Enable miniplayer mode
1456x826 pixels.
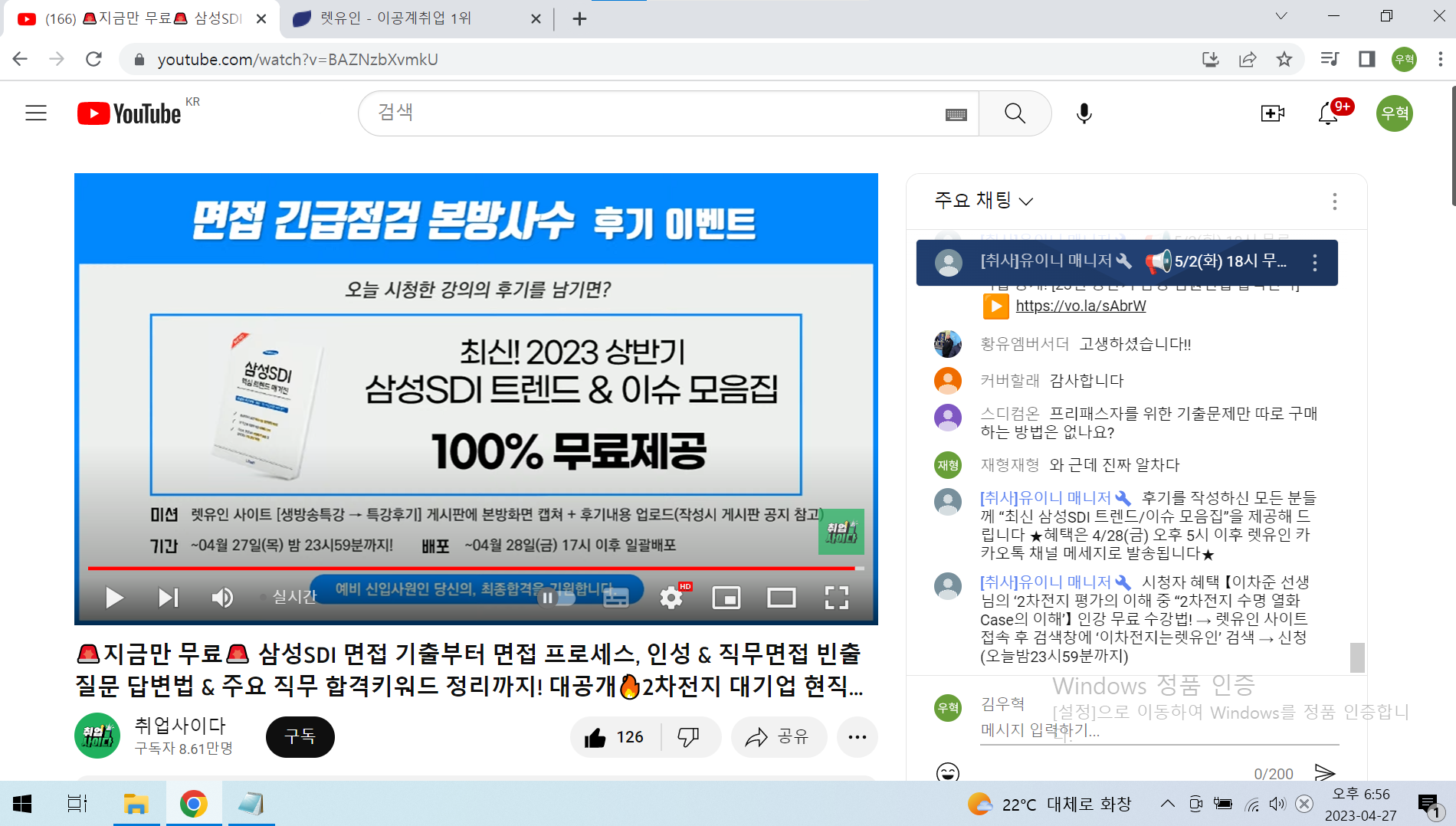click(x=726, y=598)
